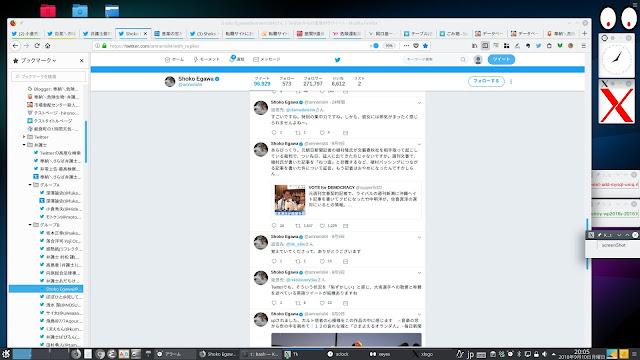
Task: Switch to the ごみ箱 tab
Action: pos(453,33)
